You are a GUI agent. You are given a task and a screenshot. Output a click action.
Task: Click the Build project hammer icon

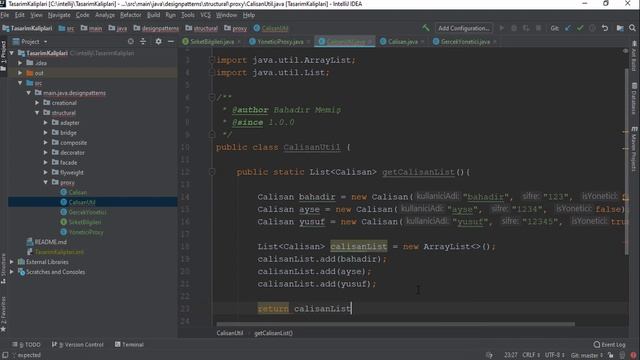(426, 28)
